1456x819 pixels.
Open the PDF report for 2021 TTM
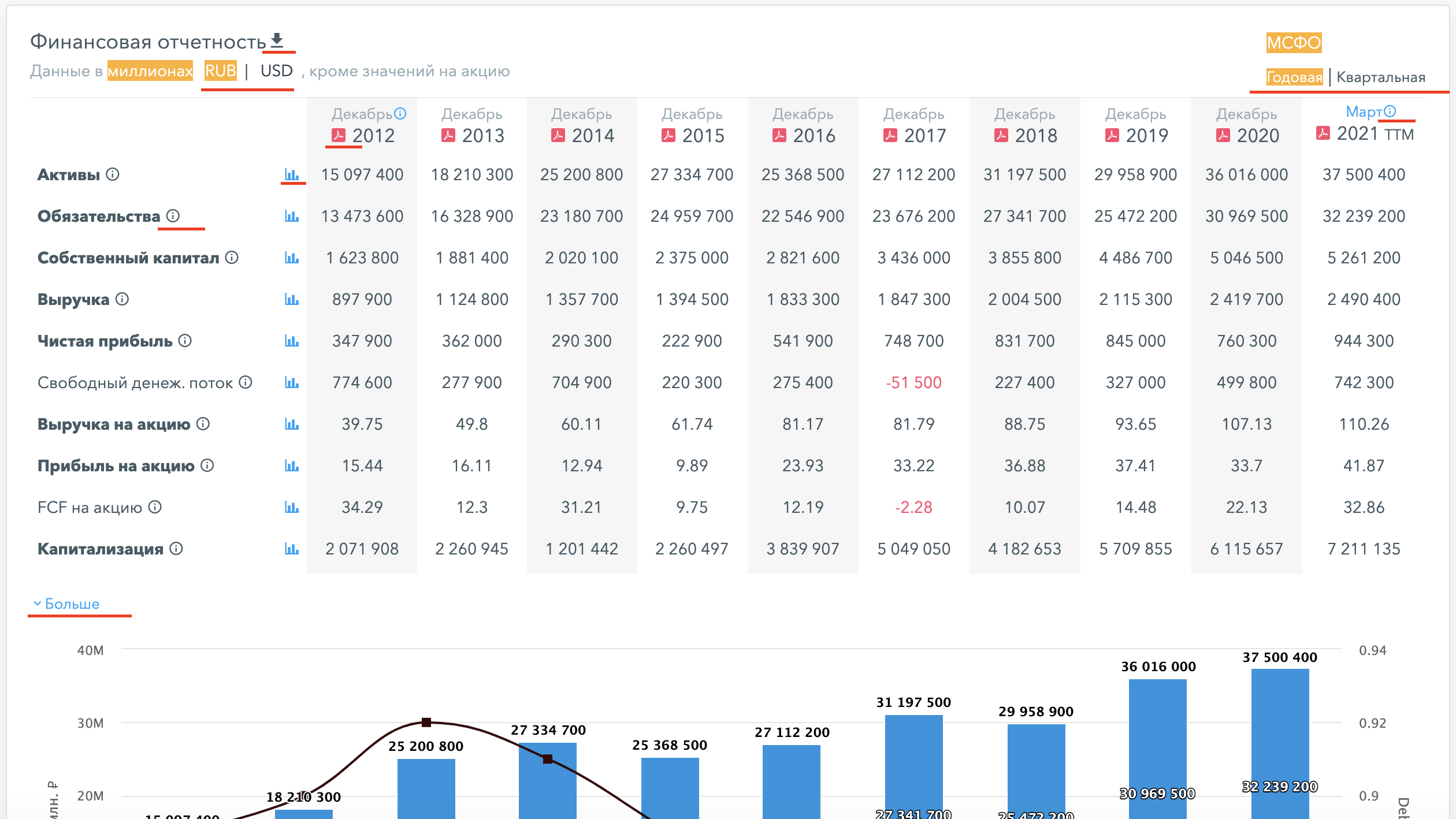[x=1323, y=133]
